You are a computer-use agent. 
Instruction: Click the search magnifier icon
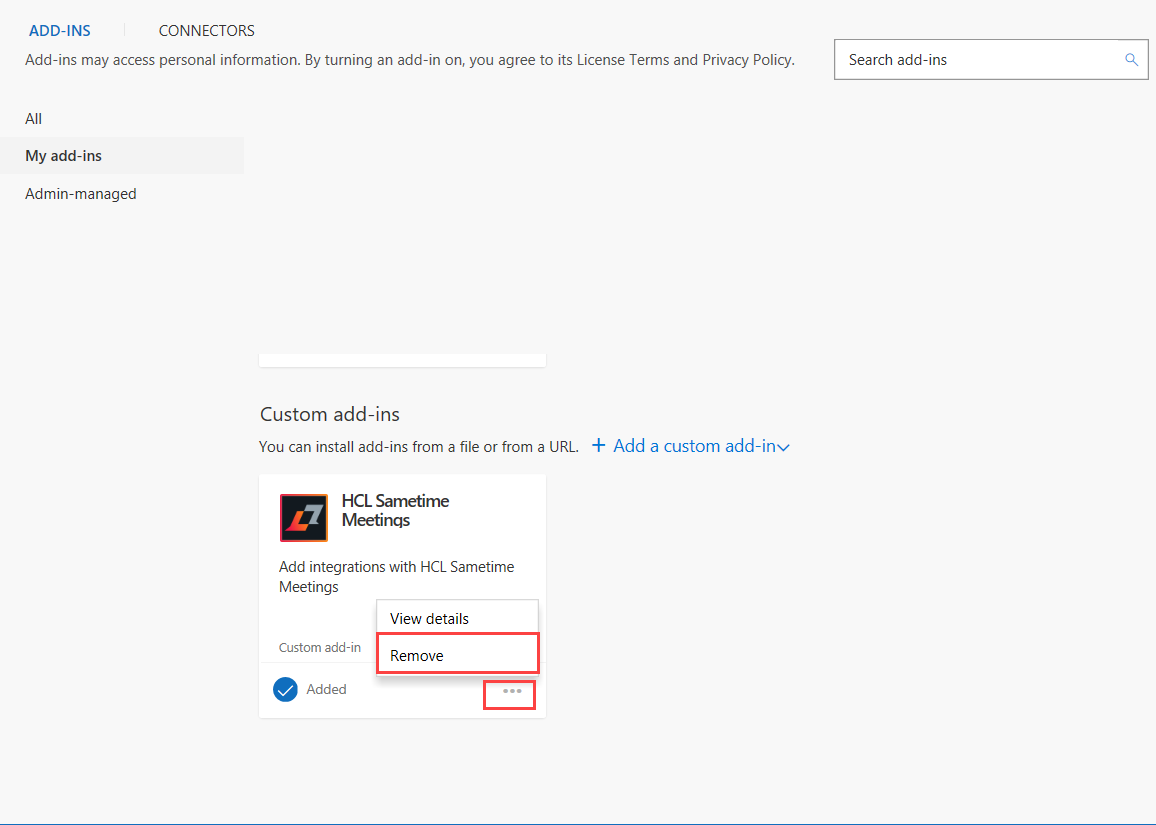tap(1131, 60)
